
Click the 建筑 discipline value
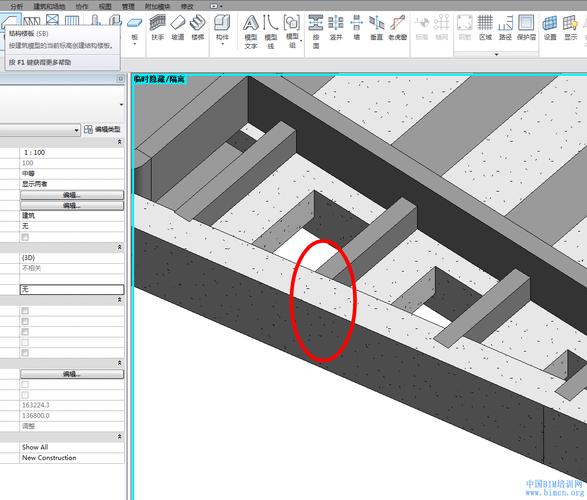28,216
